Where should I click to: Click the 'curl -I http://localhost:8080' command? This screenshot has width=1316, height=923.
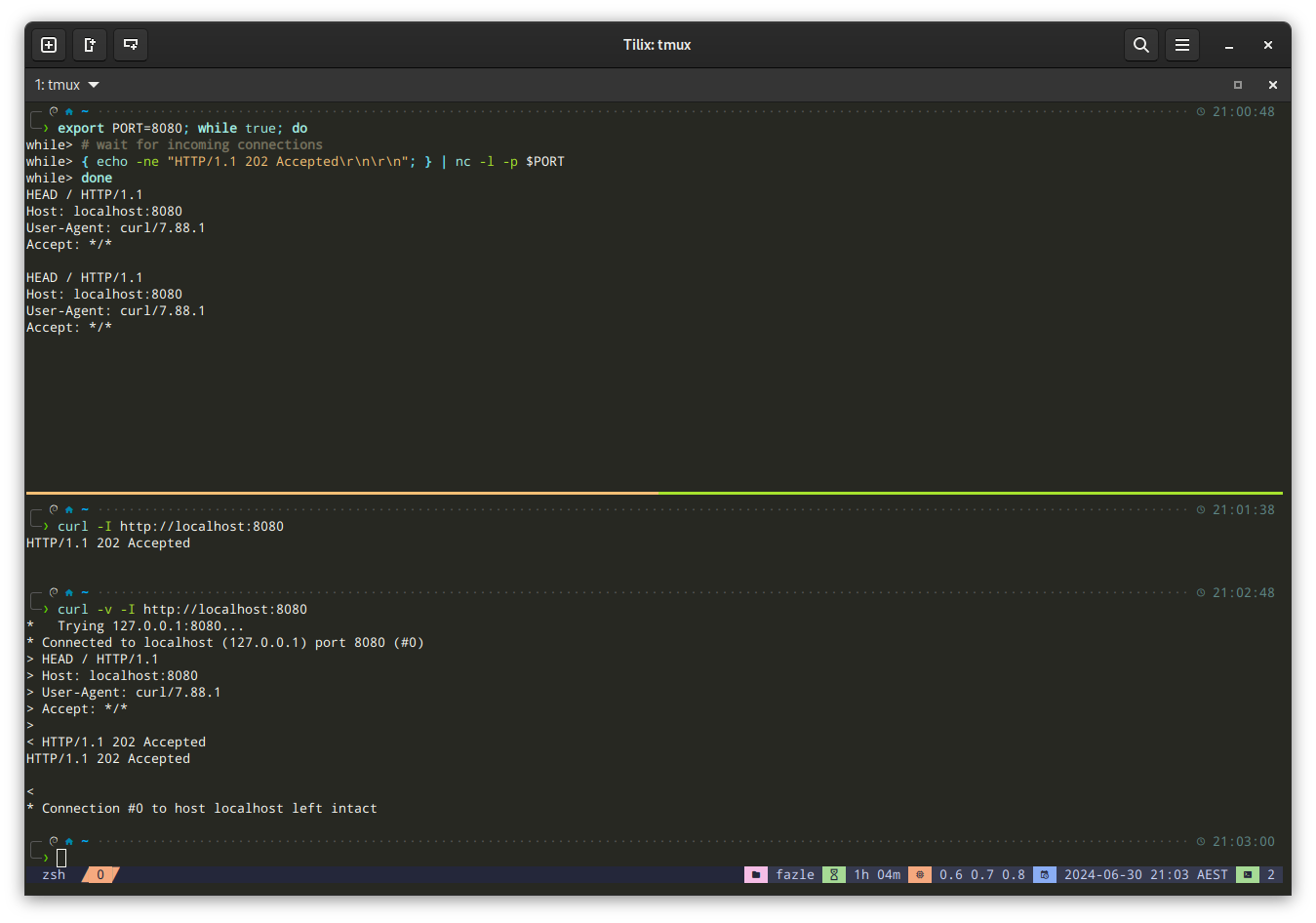tap(171, 526)
